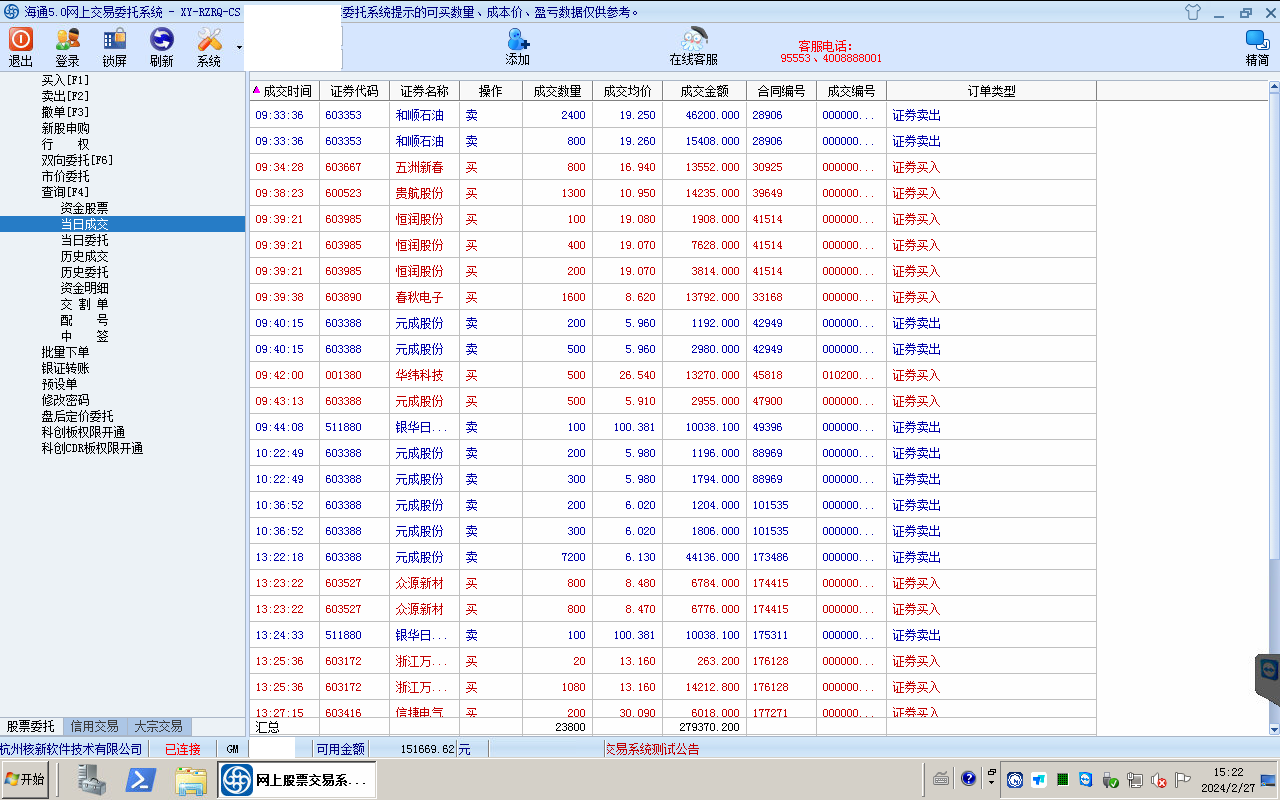
Task: Sort by 成交时间 column header
Action: pos(286,91)
